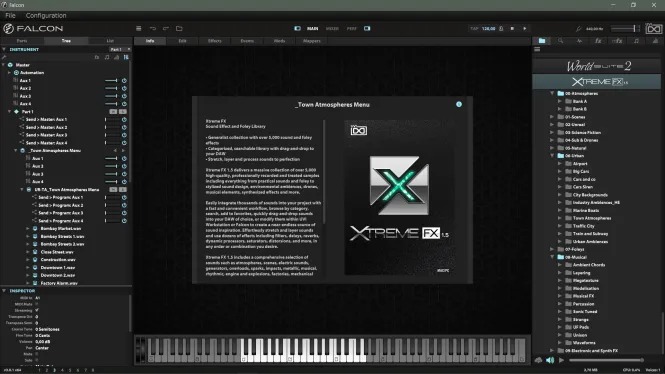
Task: Collapse the Master tree node
Action: (3, 65)
